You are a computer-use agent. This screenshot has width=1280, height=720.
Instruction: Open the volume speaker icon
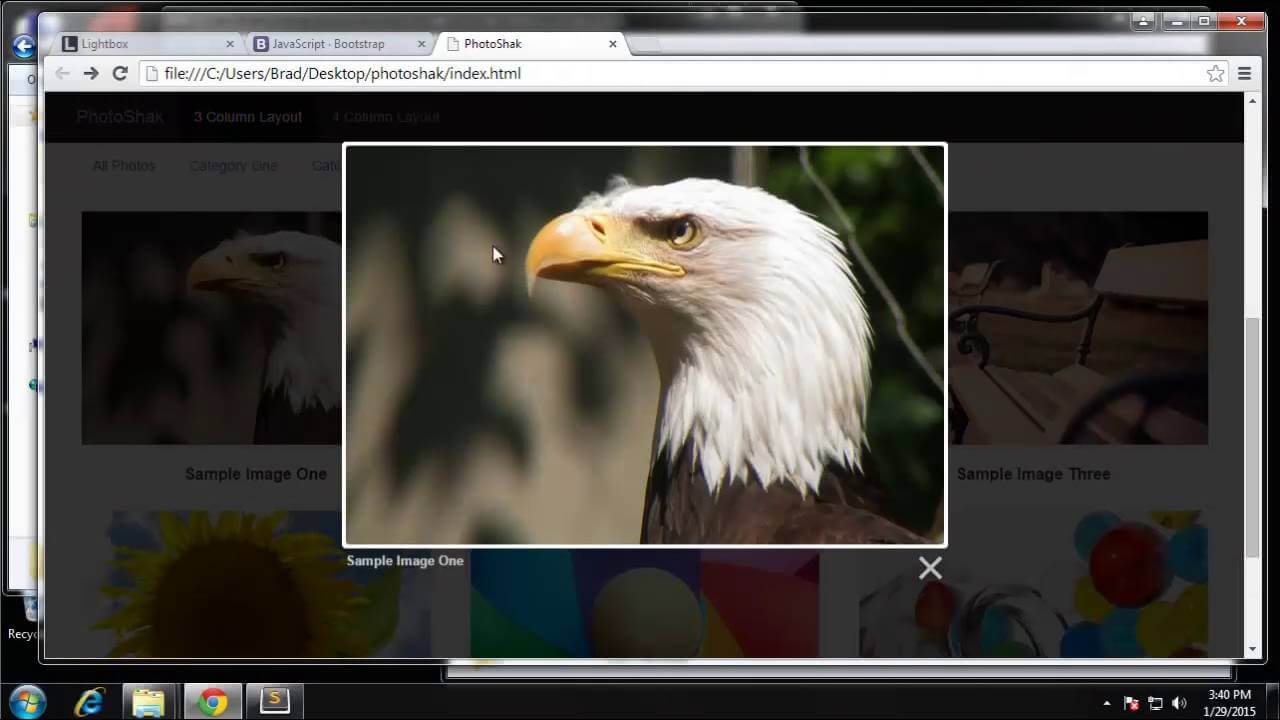(1179, 703)
